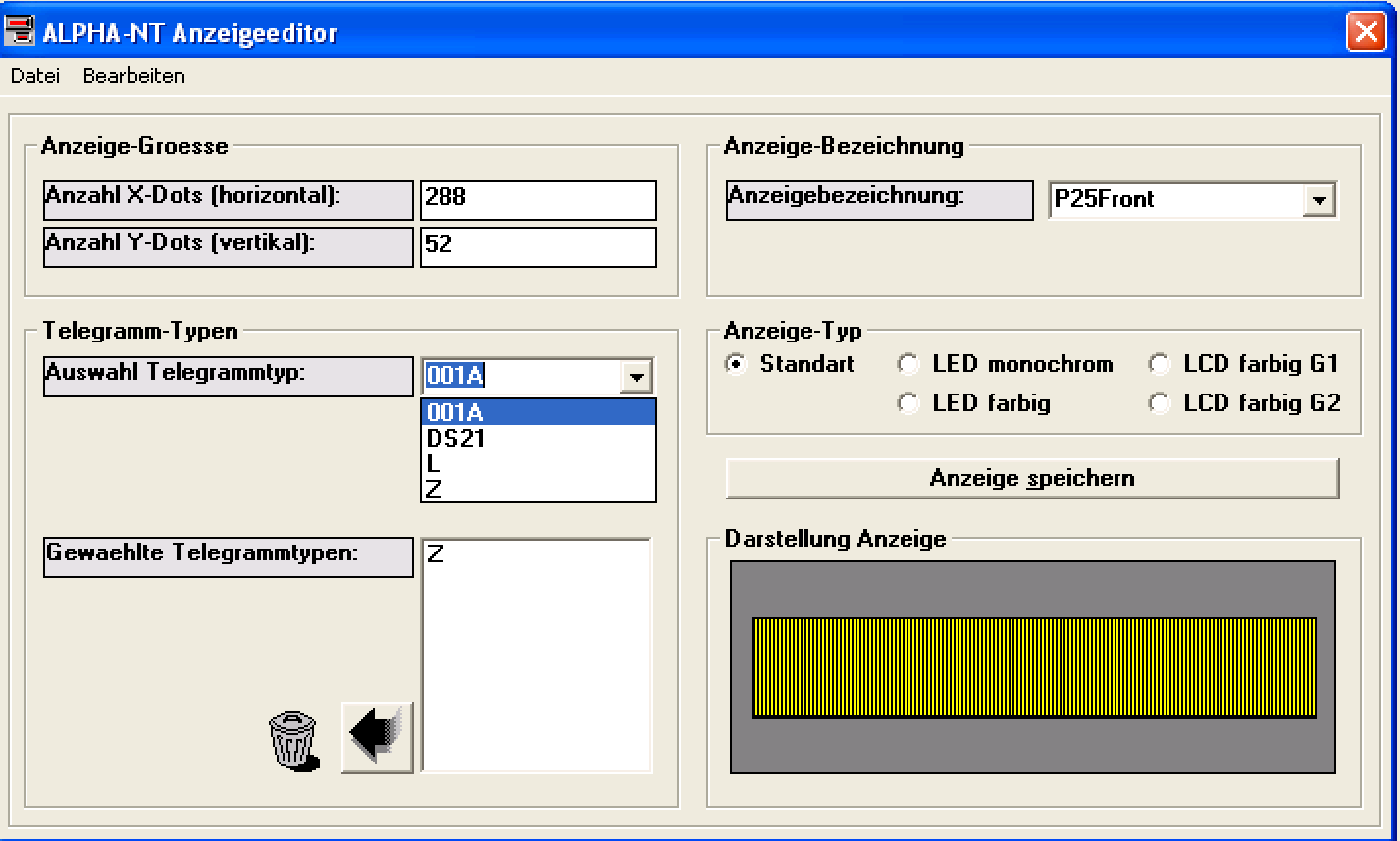Viewport: 1400px width, 841px height.
Task: Click the Anzahl X-Dots (horizontal) label
Action: pos(229,199)
